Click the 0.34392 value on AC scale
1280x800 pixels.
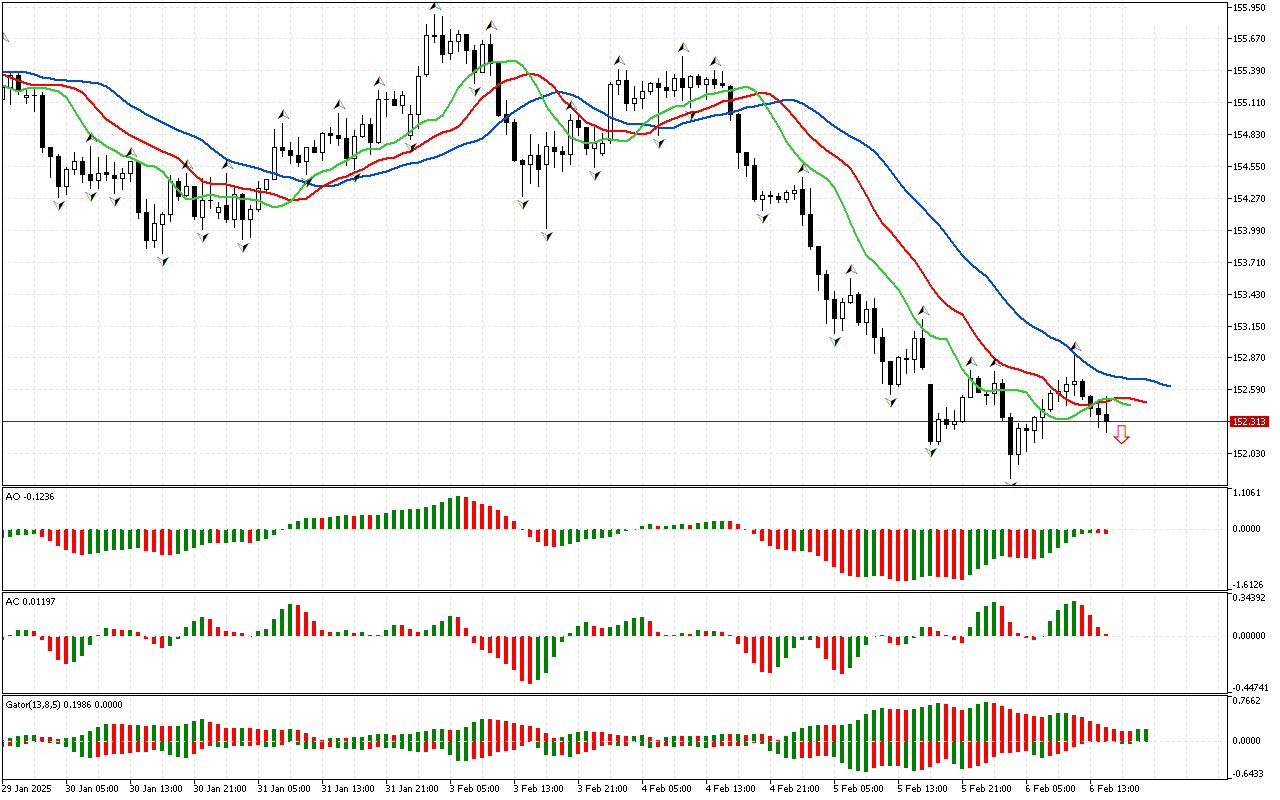[1249, 598]
